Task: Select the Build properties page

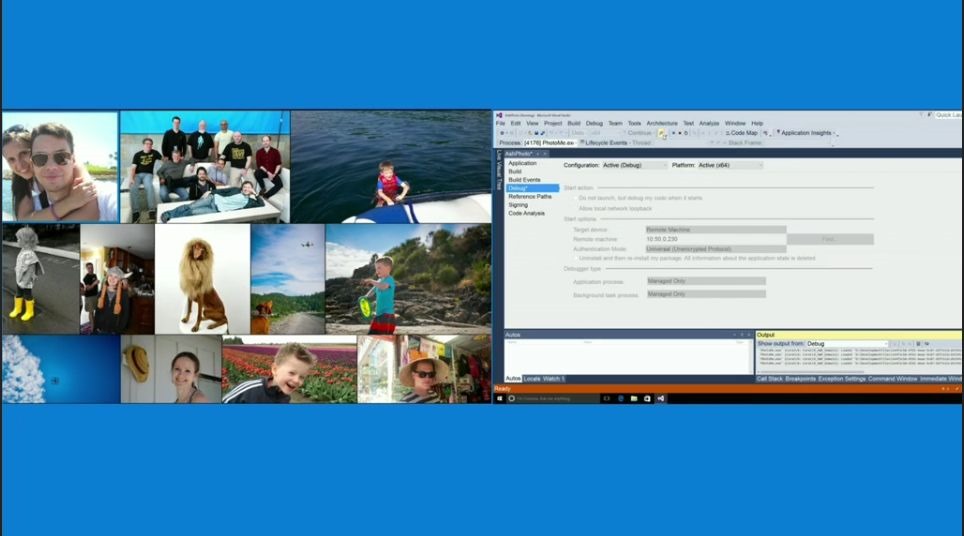Action: click(515, 171)
